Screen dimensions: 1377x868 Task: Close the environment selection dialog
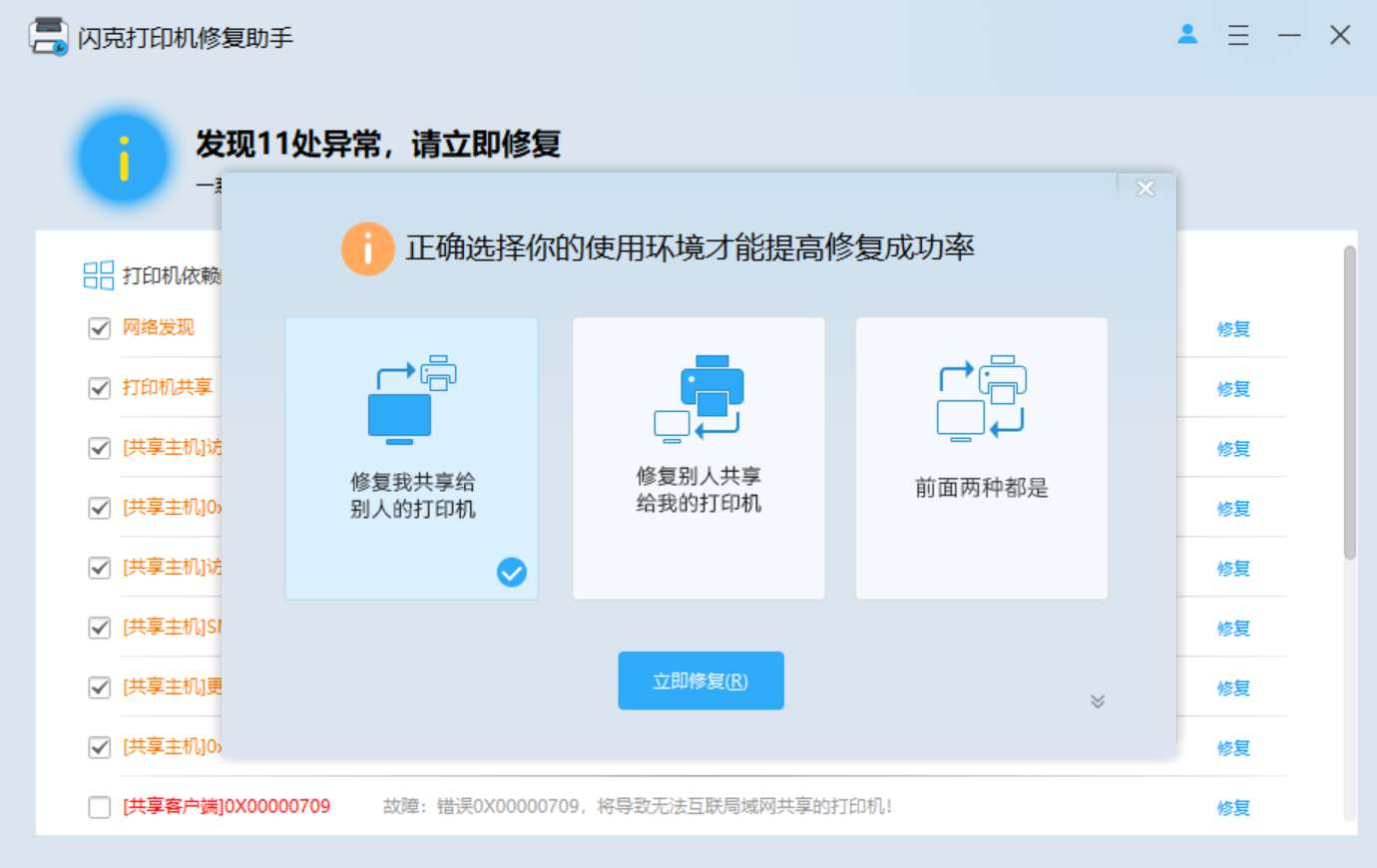(1146, 189)
